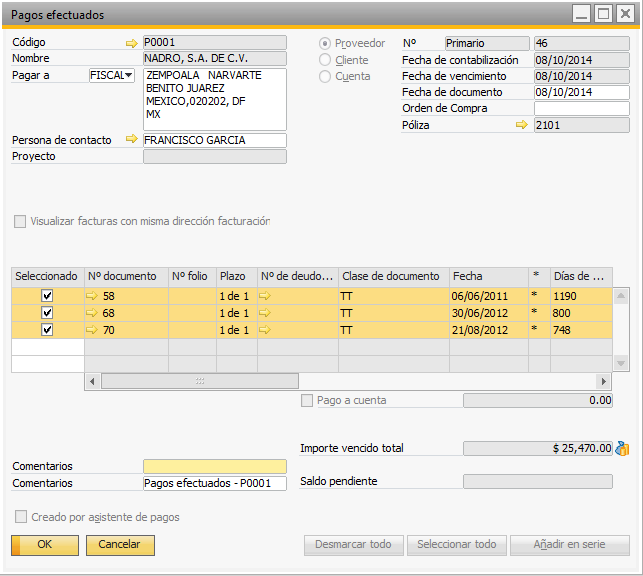This screenshot has height=576, width=643.
Task: Open the payment means icon beside Importe vencido total
Action: click(622, 449)
